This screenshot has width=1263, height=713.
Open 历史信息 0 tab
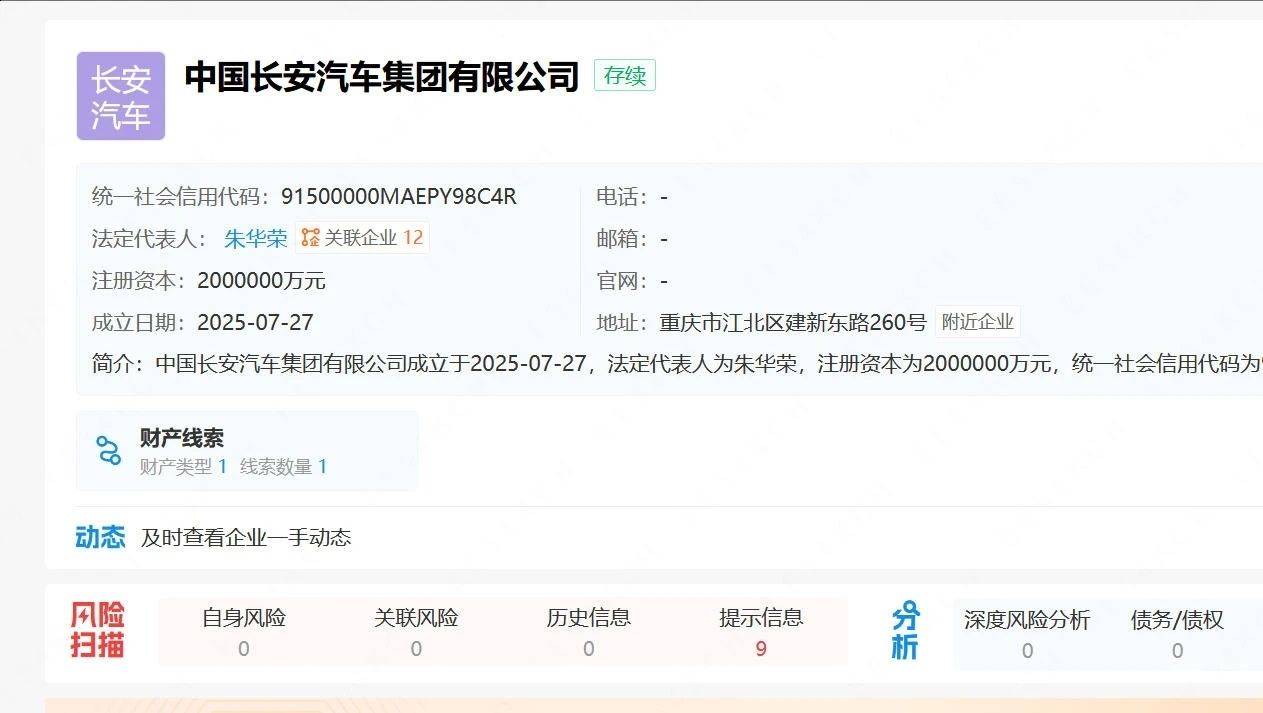coord(588,632)
